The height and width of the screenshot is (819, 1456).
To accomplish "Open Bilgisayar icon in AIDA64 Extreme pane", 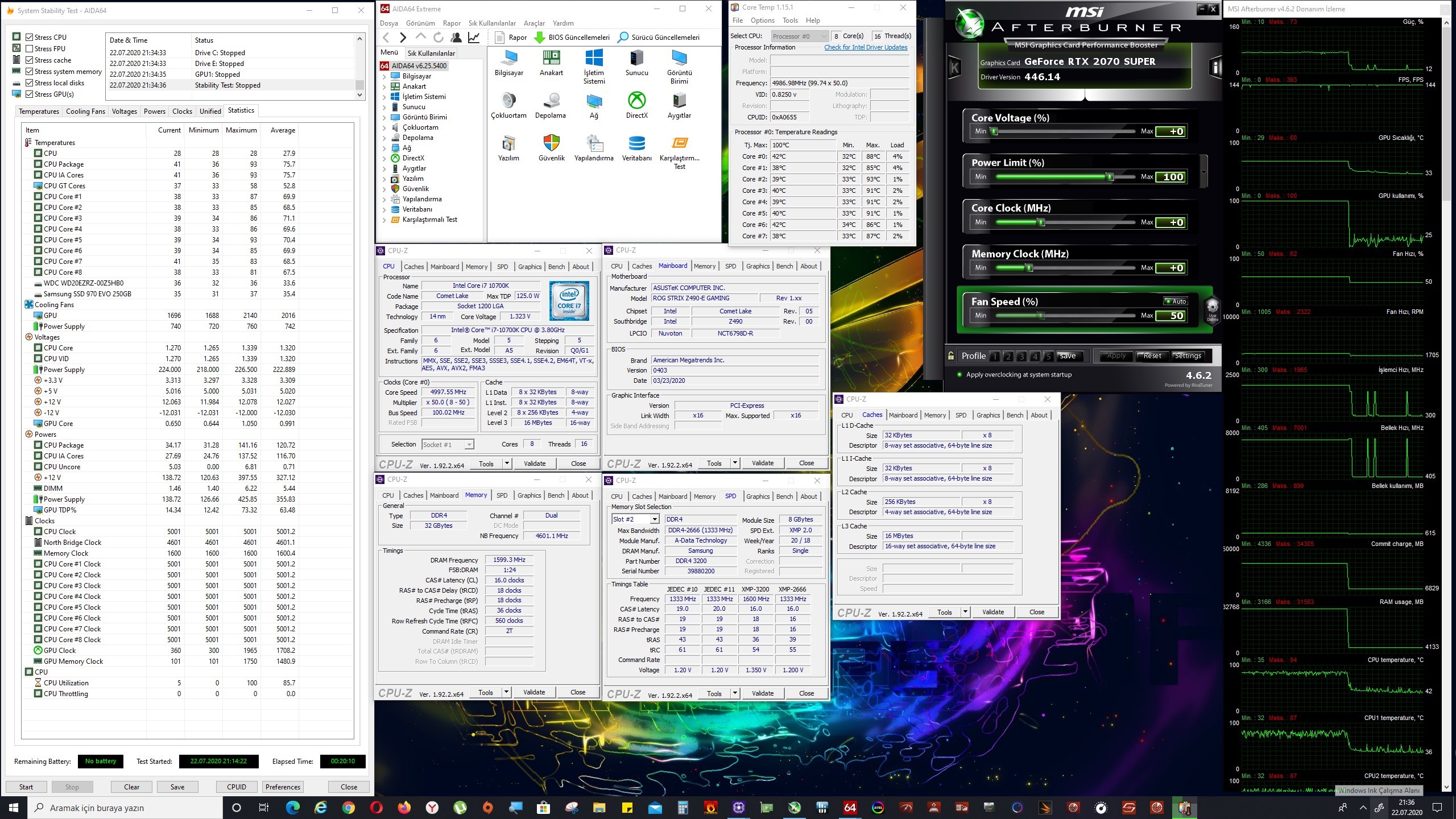I will (x=509, y=63).
